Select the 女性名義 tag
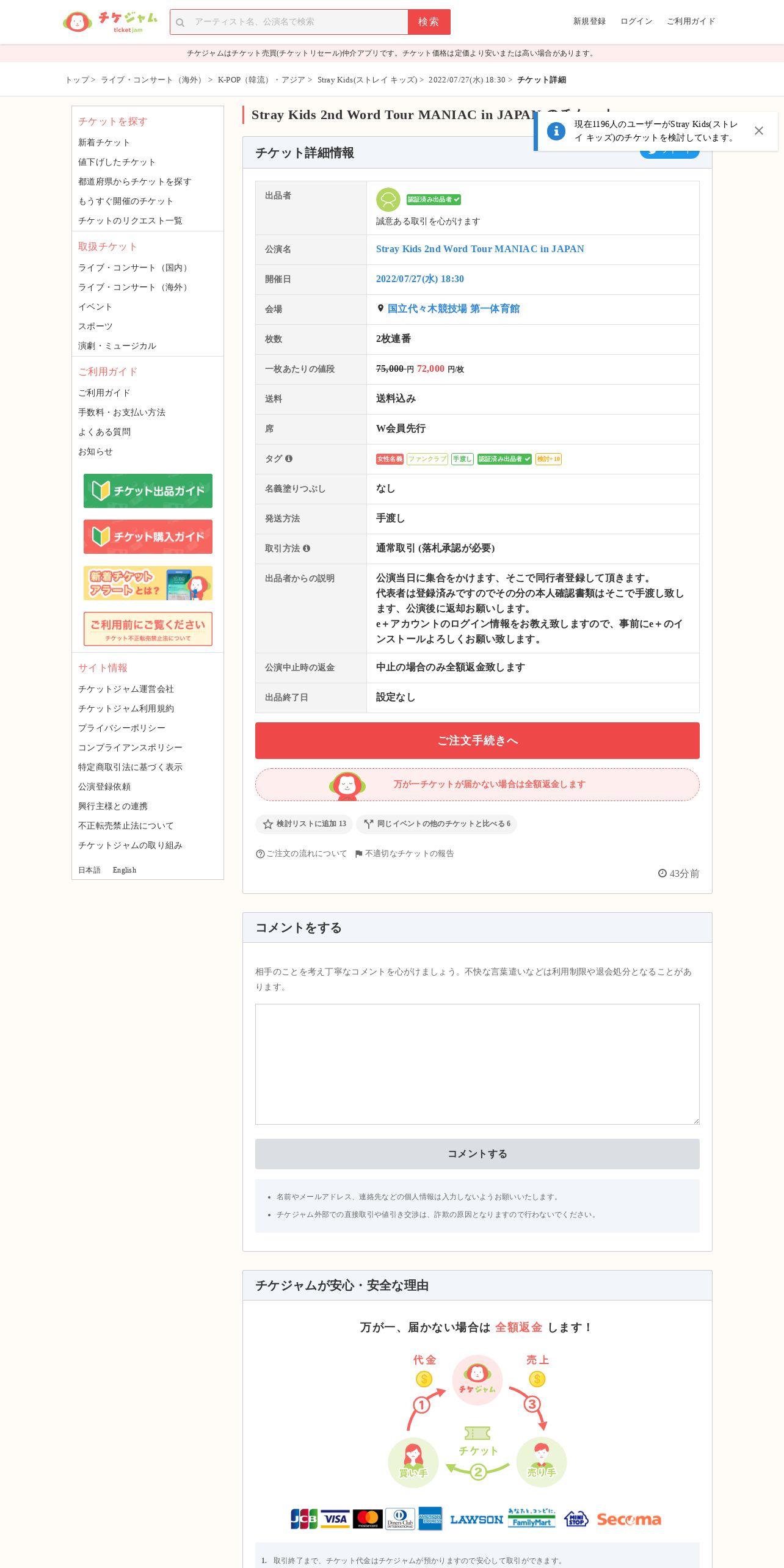The height and width of the screenshot is (1568, 784). coord(390,459)
